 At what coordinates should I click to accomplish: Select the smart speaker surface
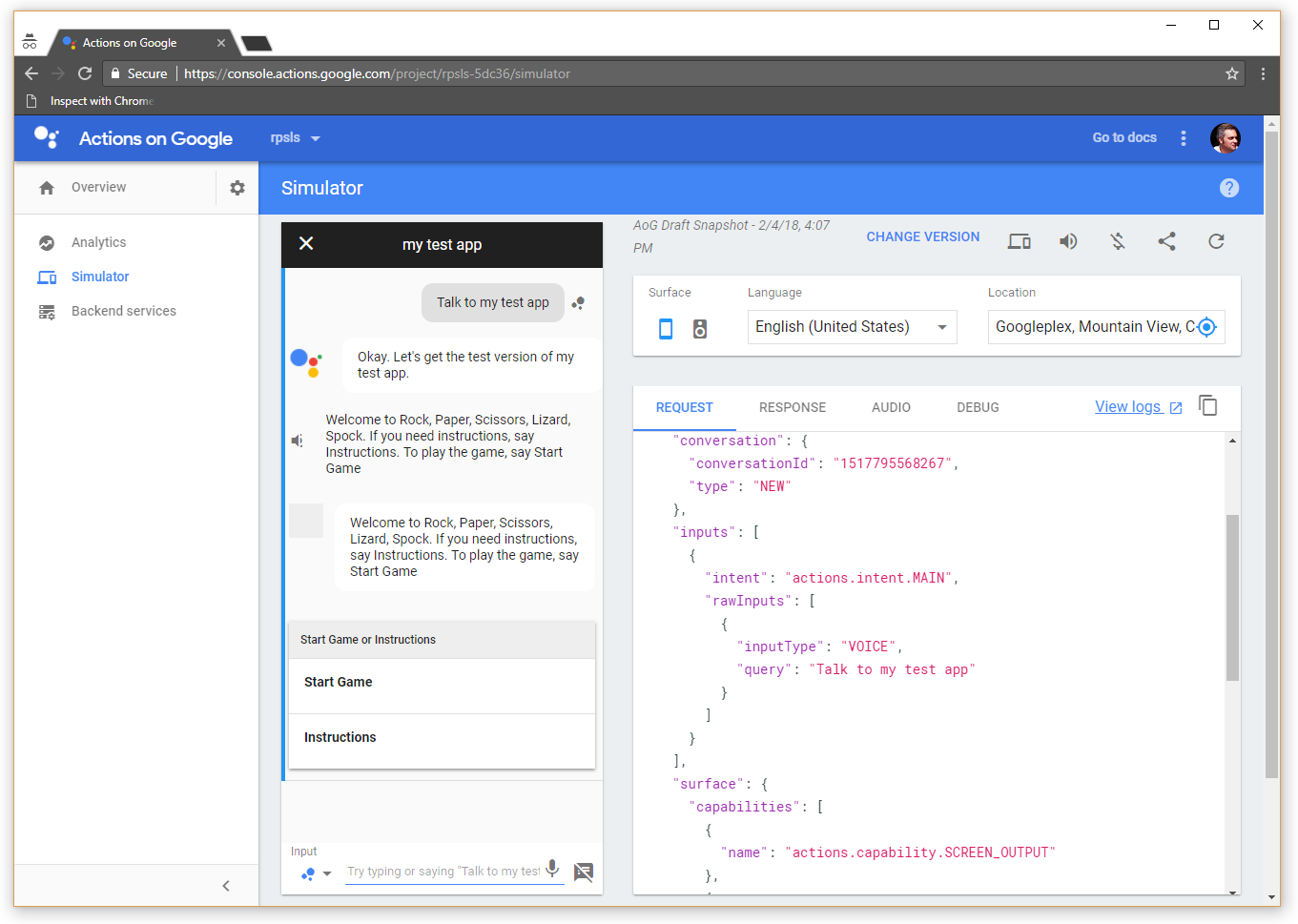[700, 329]
